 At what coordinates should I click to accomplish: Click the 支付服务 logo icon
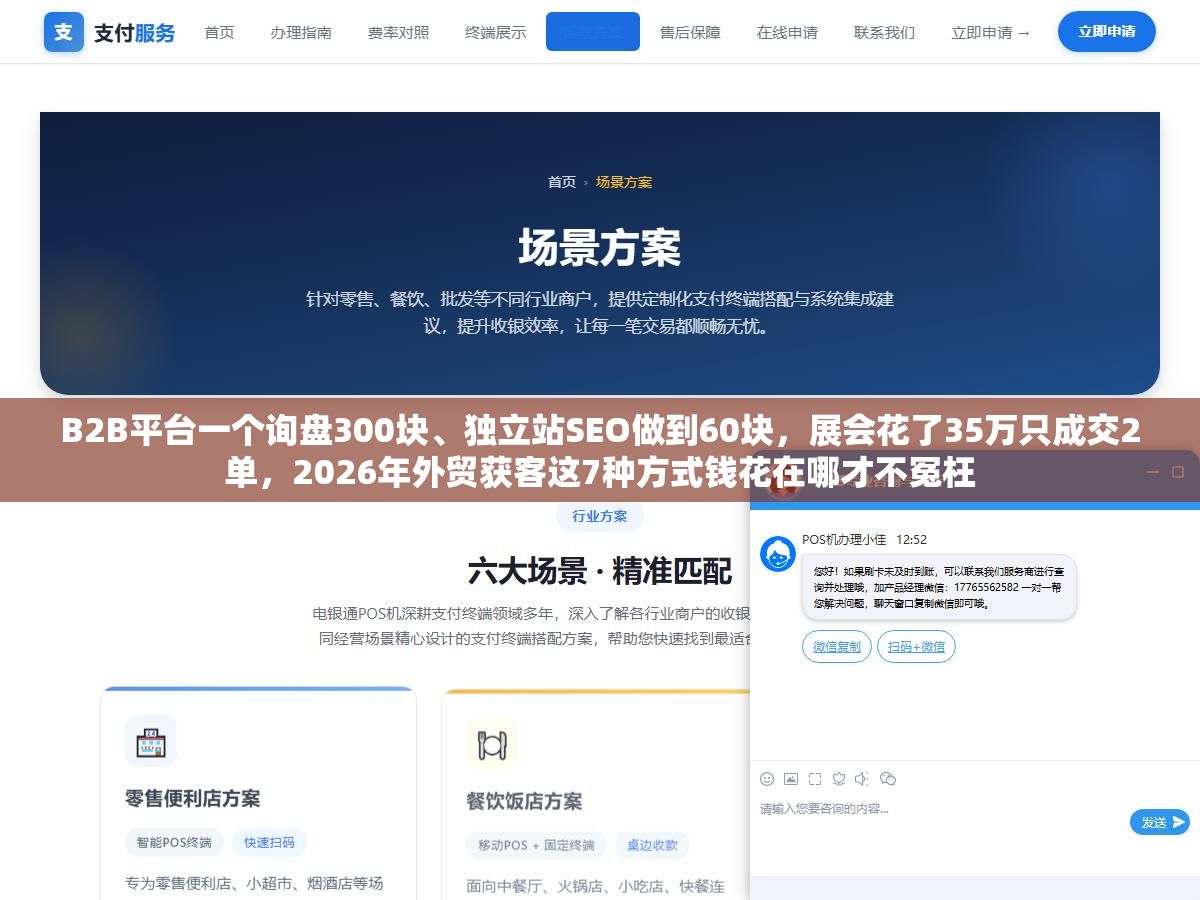pos(64,32)
